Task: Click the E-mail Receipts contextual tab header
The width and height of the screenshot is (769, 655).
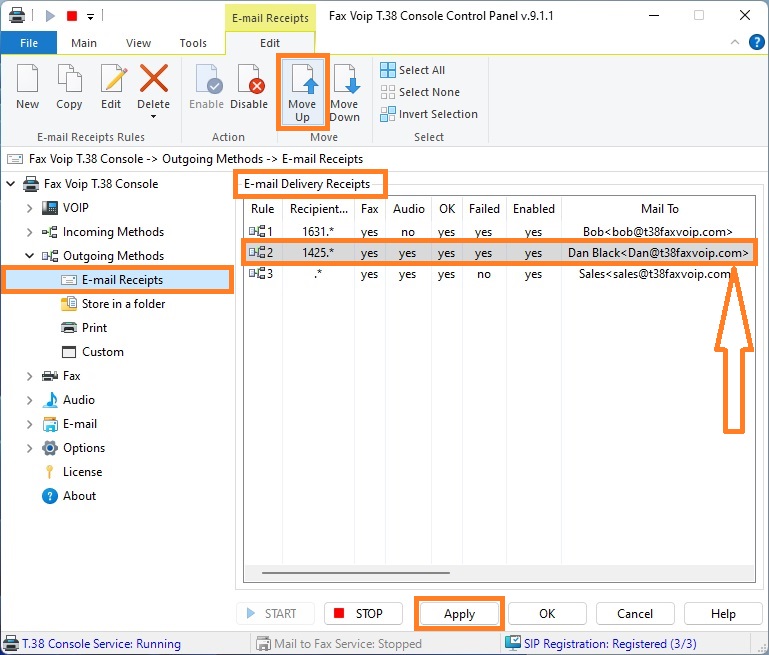Action: (x=270, y=18)
